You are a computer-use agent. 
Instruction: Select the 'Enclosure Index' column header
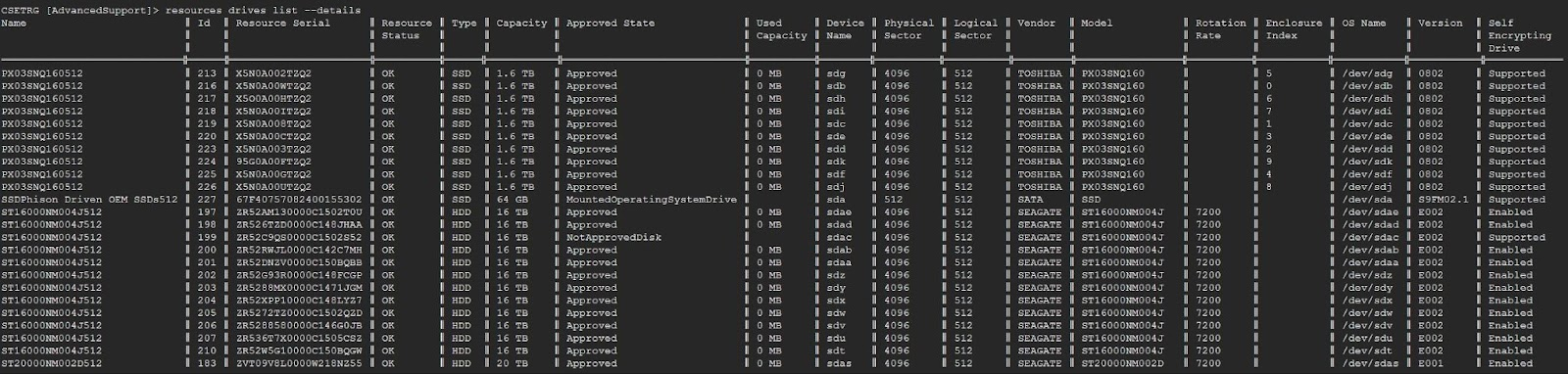click(x=1294, y=29)
